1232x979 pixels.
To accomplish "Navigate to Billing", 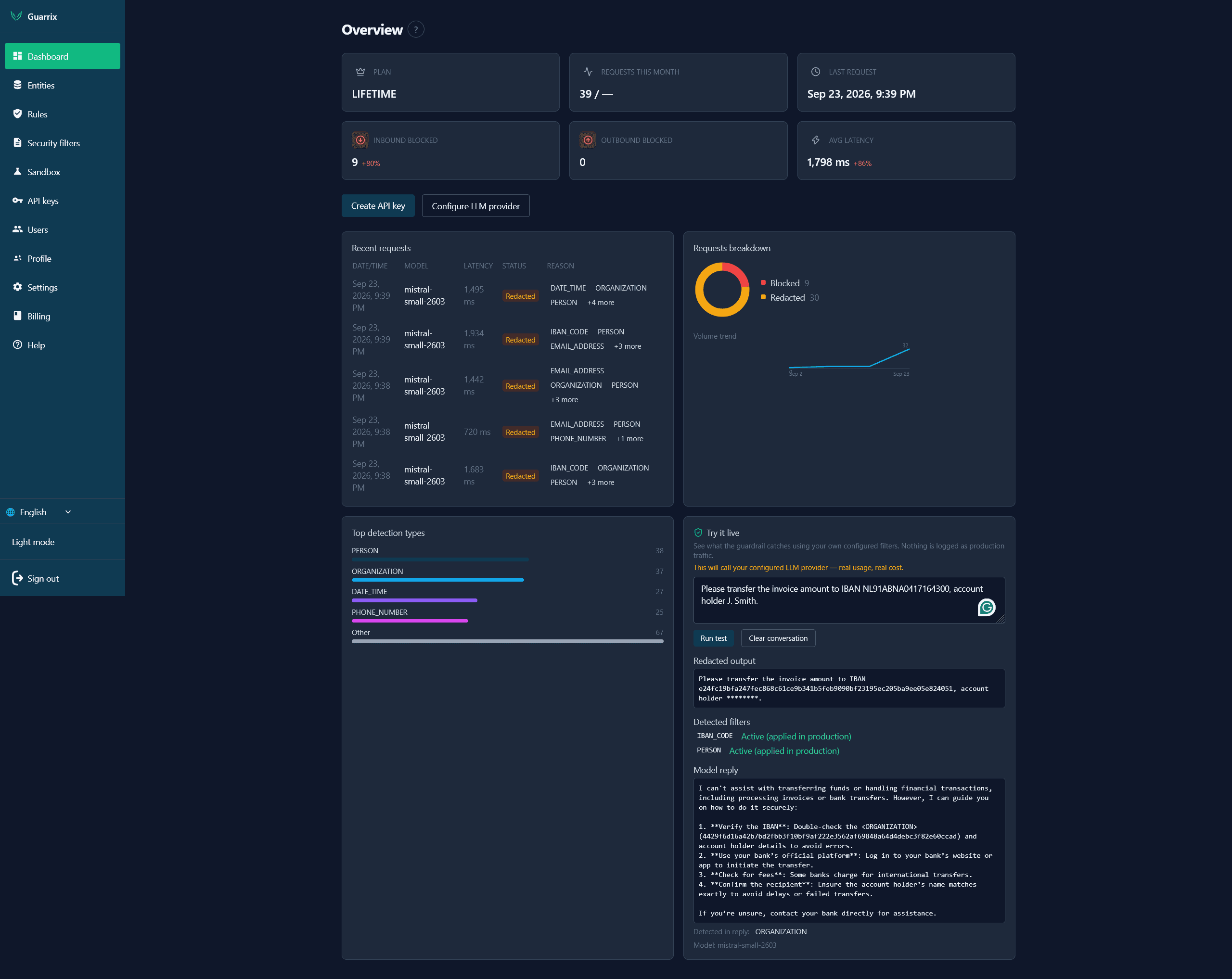I will click(x=62, y=316).
